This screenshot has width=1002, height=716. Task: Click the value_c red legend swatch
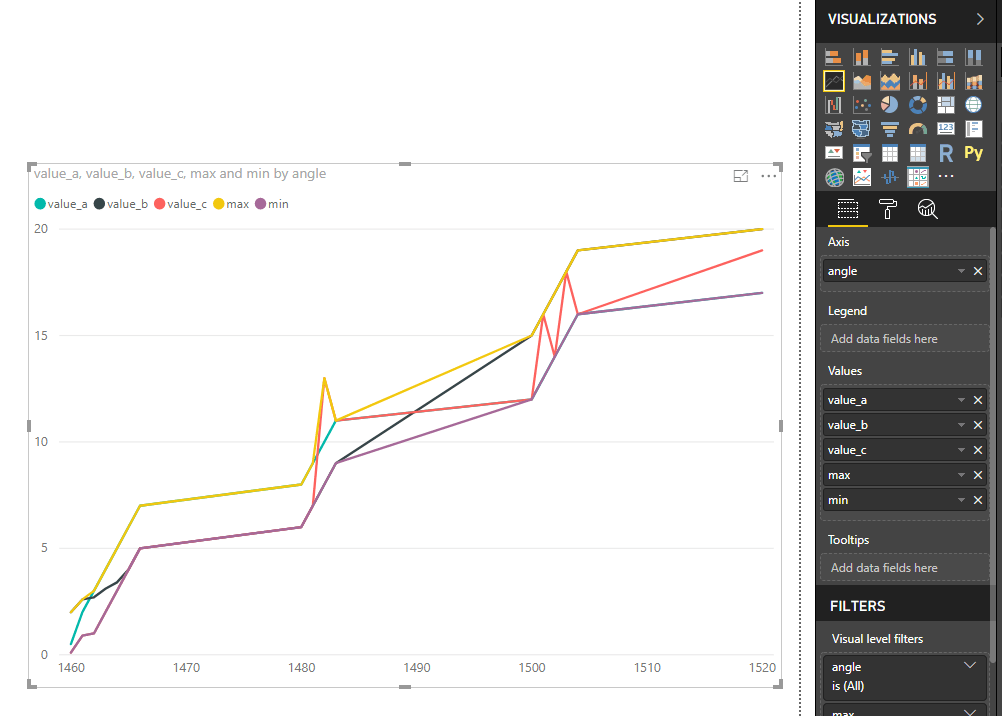tap(160, 204)
